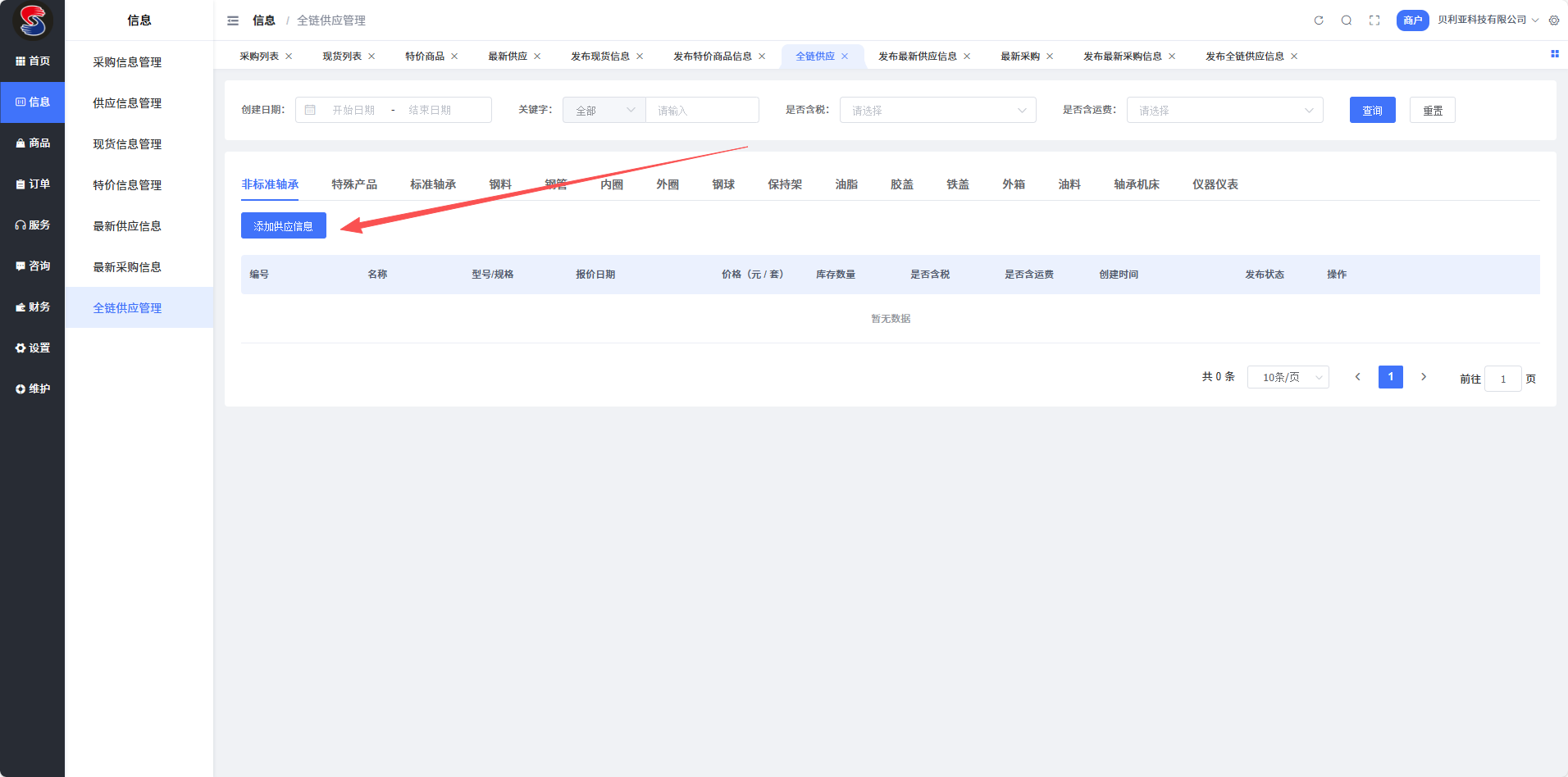Click 添加供应信息 button
This screenshot has height=777, width=1568.
284,226
